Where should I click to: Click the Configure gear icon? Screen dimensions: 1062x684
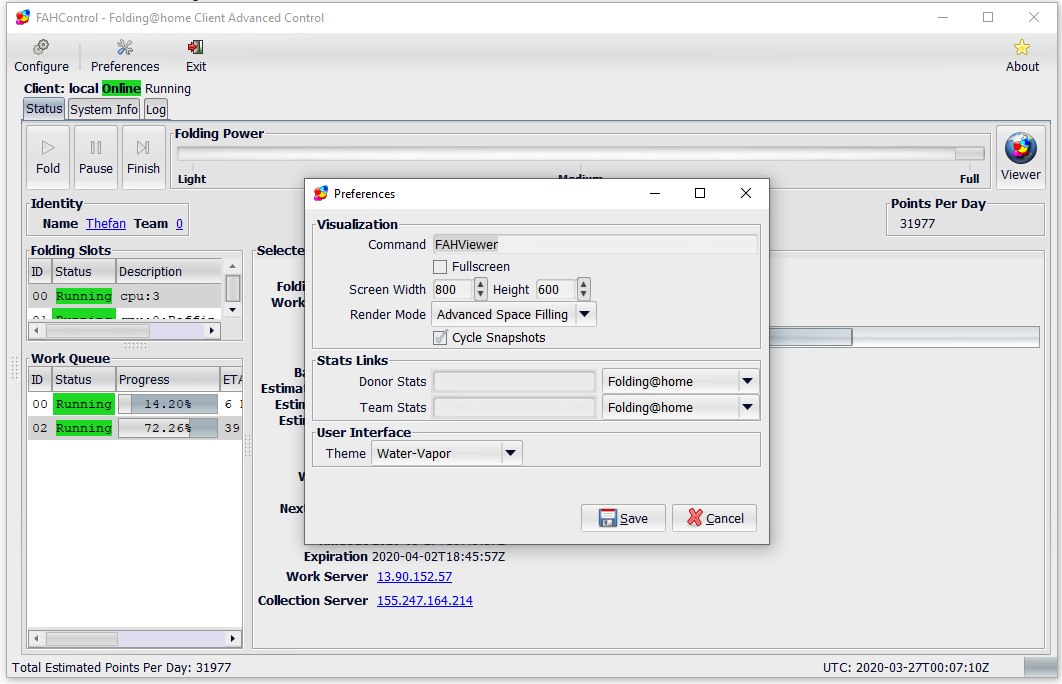41,48
